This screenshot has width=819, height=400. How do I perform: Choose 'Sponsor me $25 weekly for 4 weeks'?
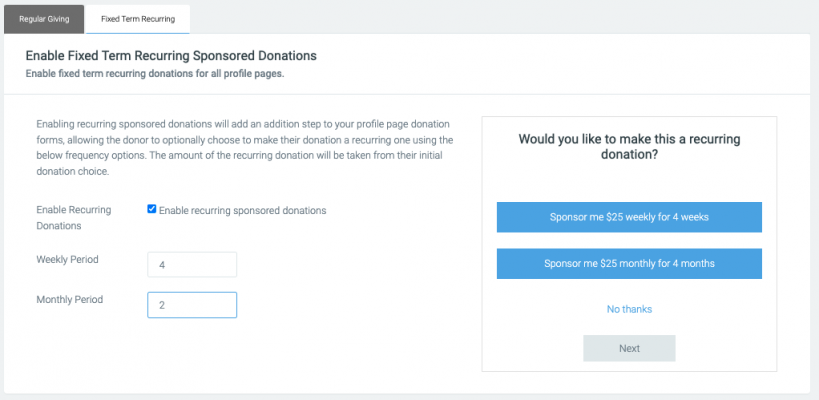tap(629, 217)
